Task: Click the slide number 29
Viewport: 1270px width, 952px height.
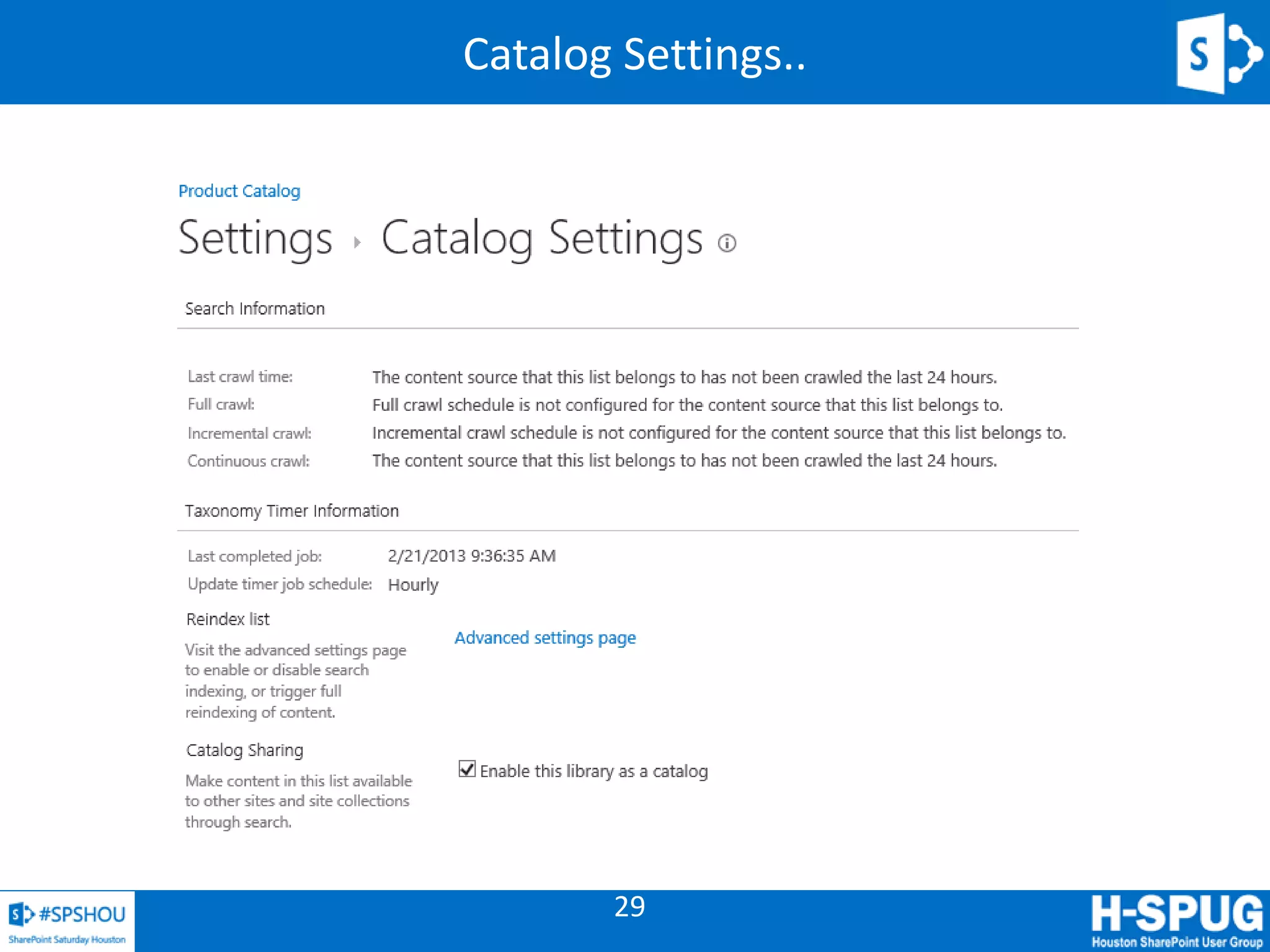Action: (x=629, y=907)
